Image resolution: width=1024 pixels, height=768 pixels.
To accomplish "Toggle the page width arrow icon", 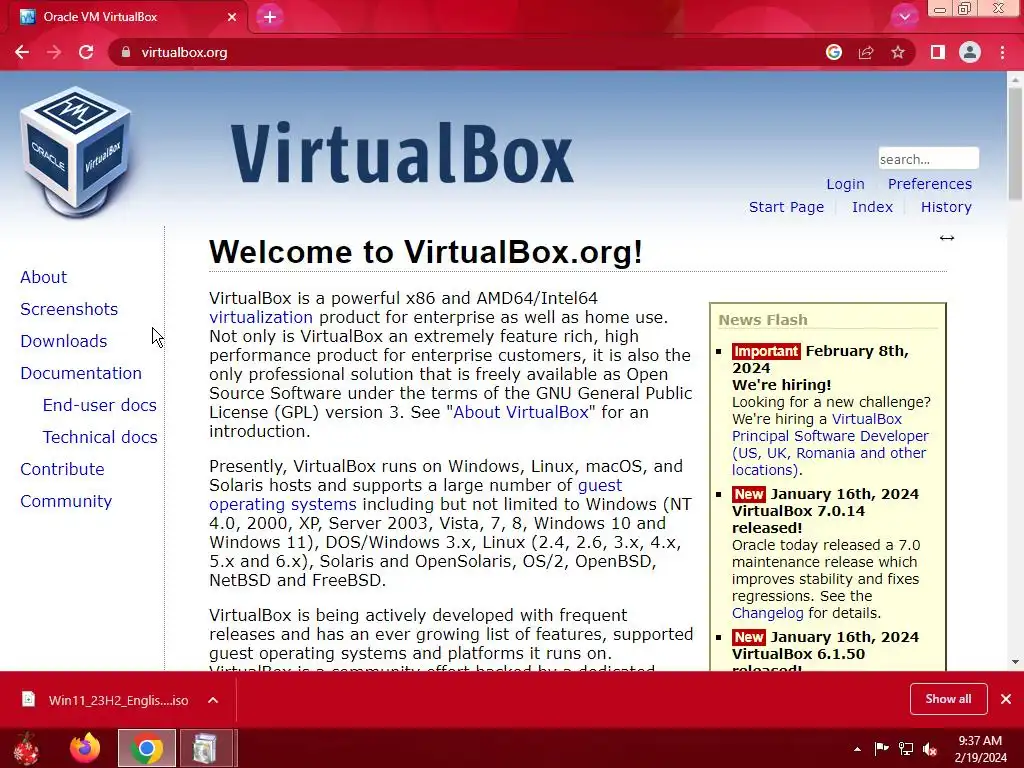I will [x=946, y=238].
